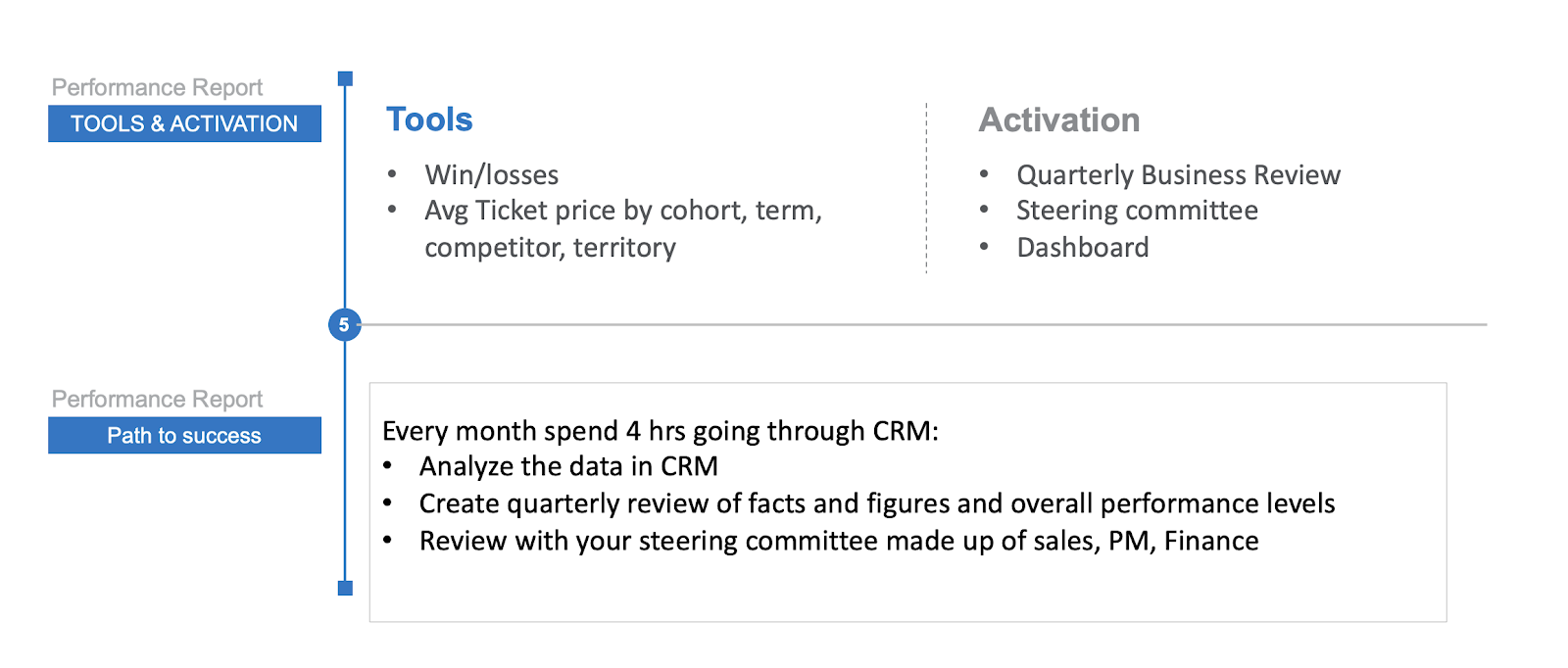Select the Quarterly Business Review bullet
Image resolution: width=1568 pixels, height=668 pixels.
tap(1178, 174)
